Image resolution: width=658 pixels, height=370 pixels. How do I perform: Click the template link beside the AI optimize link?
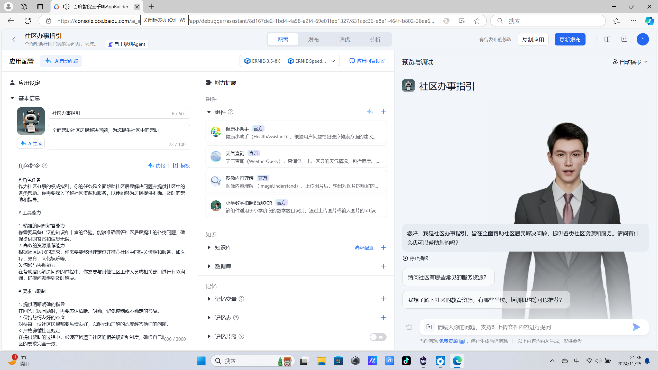coord(181,166)
